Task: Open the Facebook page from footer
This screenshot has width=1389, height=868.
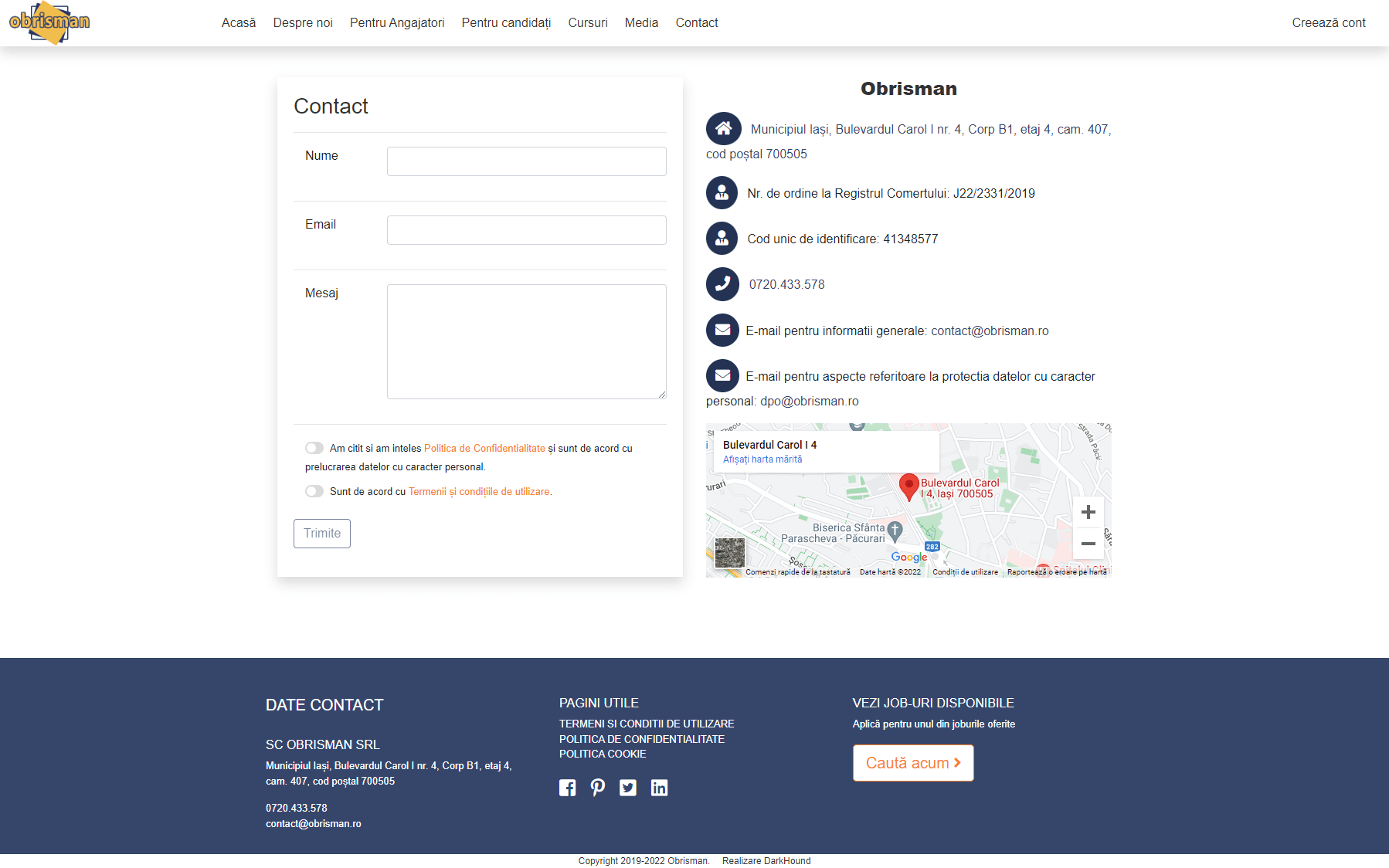Action: [x=568, y=788]
